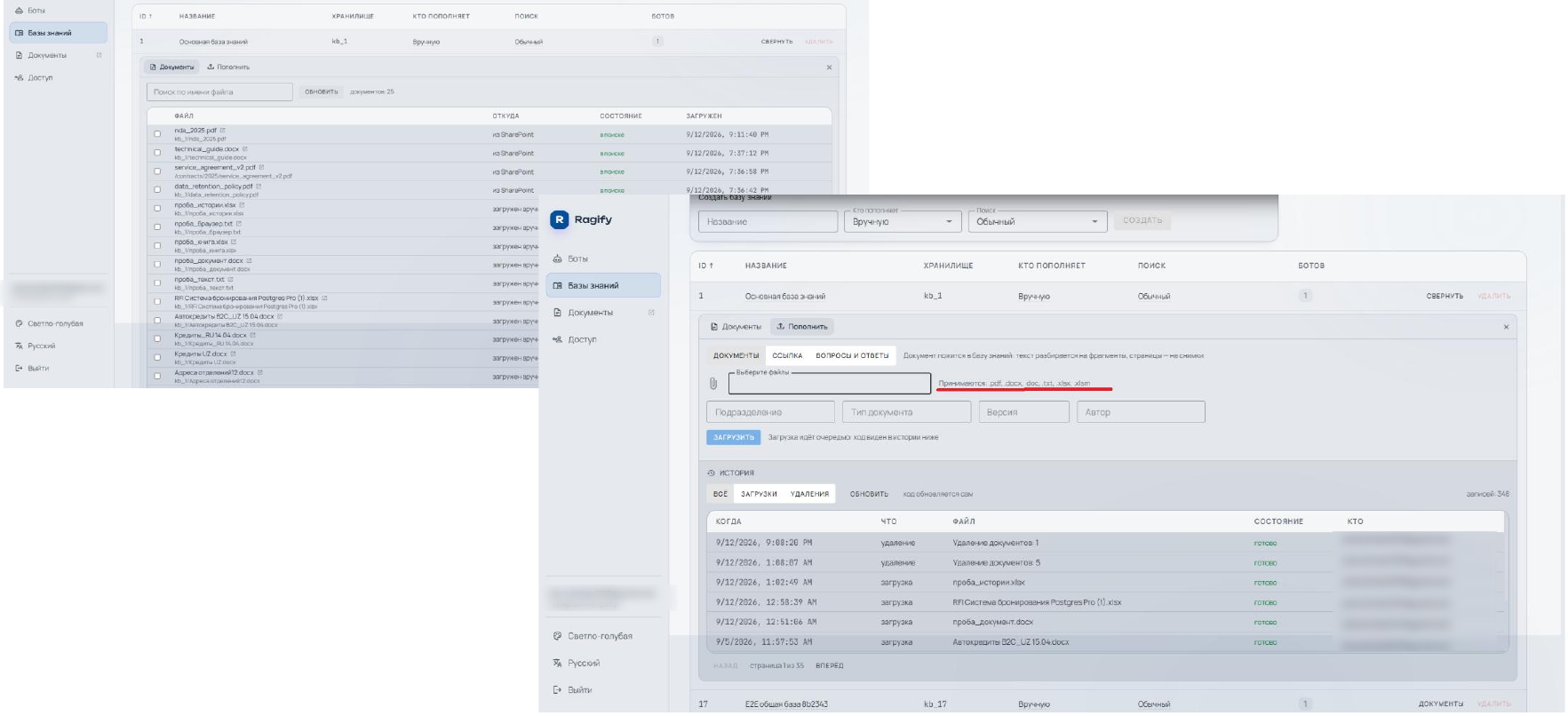The width and height of the screenshot is (1568, 716).
Task: Focus the 'Поиск по имени файла' search field
Action: (219, 91)
